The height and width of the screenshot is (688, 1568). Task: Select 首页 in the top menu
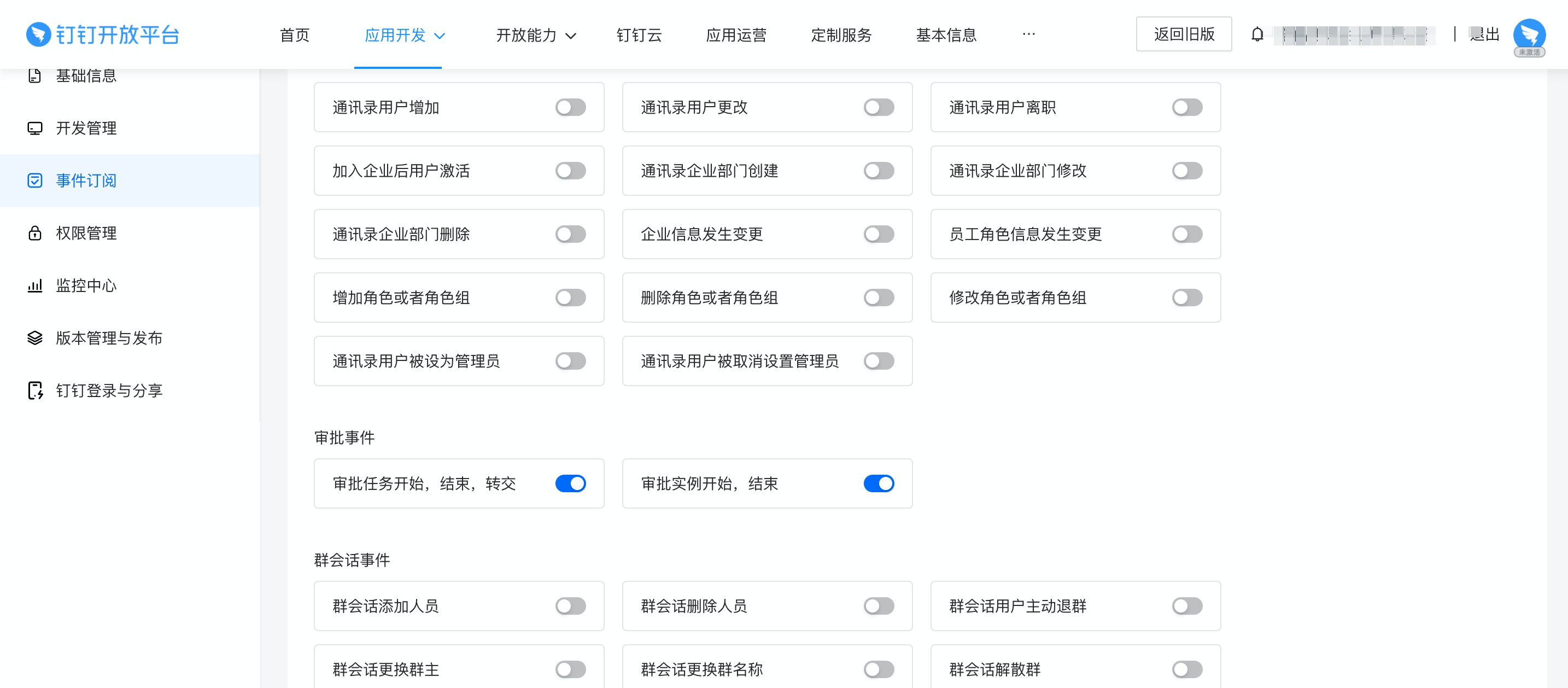tap(295, 36)
